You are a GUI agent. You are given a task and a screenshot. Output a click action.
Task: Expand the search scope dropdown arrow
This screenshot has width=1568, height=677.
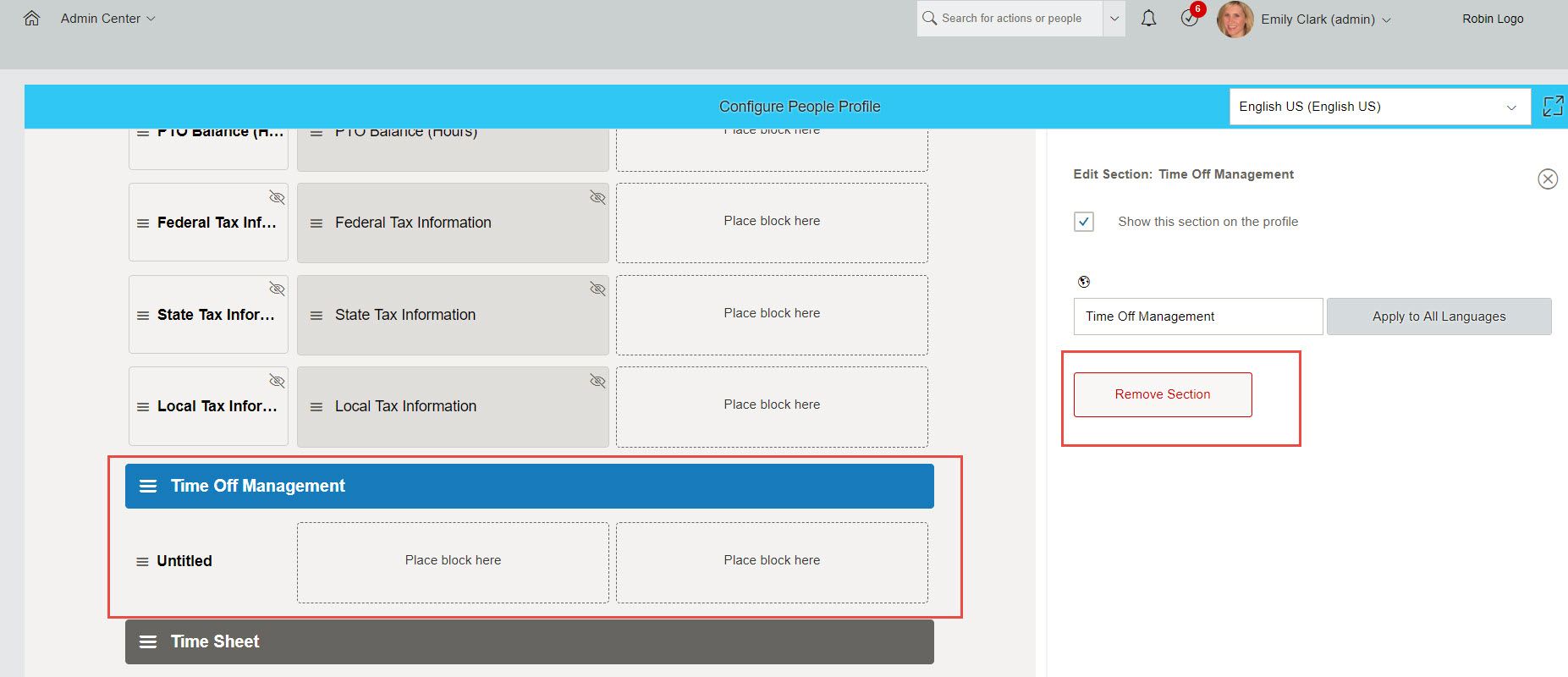[1114, 19]
